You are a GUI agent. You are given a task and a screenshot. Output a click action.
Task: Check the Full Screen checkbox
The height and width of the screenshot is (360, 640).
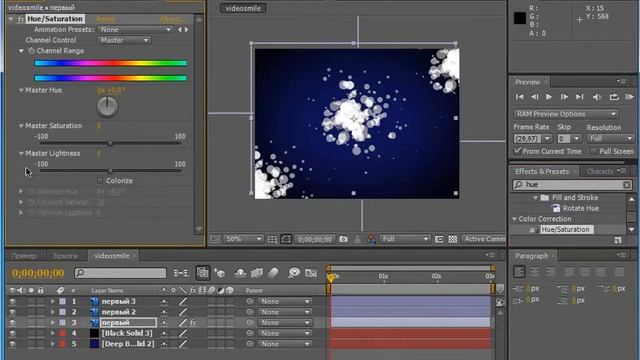[594, 151]
